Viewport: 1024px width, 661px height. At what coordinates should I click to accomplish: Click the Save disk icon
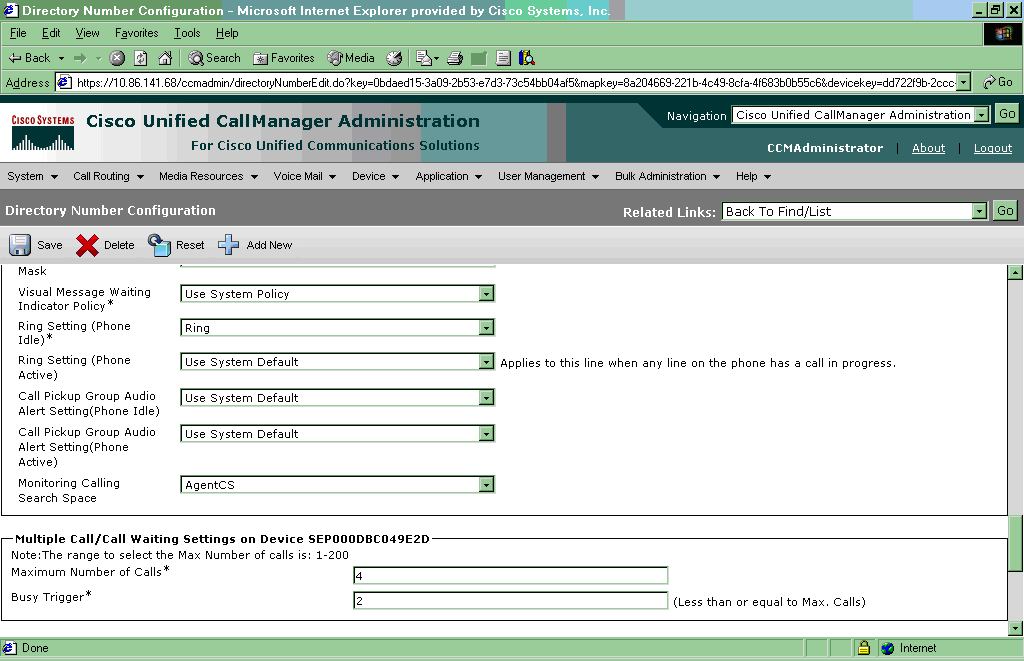point(20,245)
